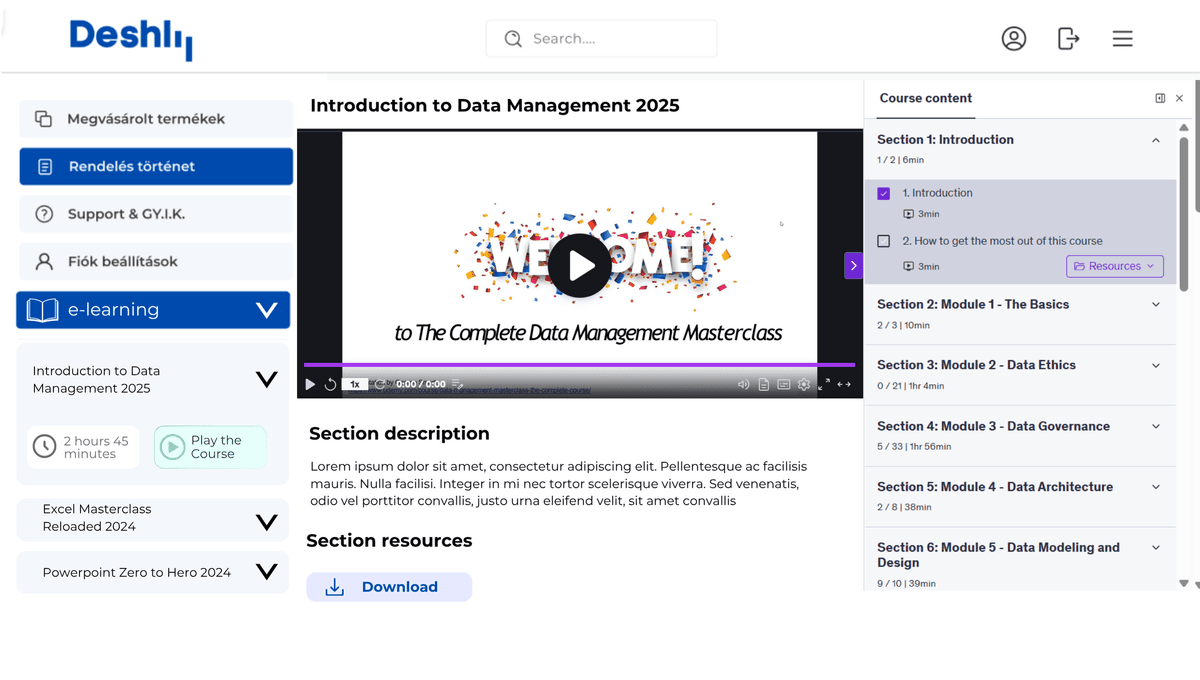
Task: Toggle video captions icon
Action: (784, 384)
